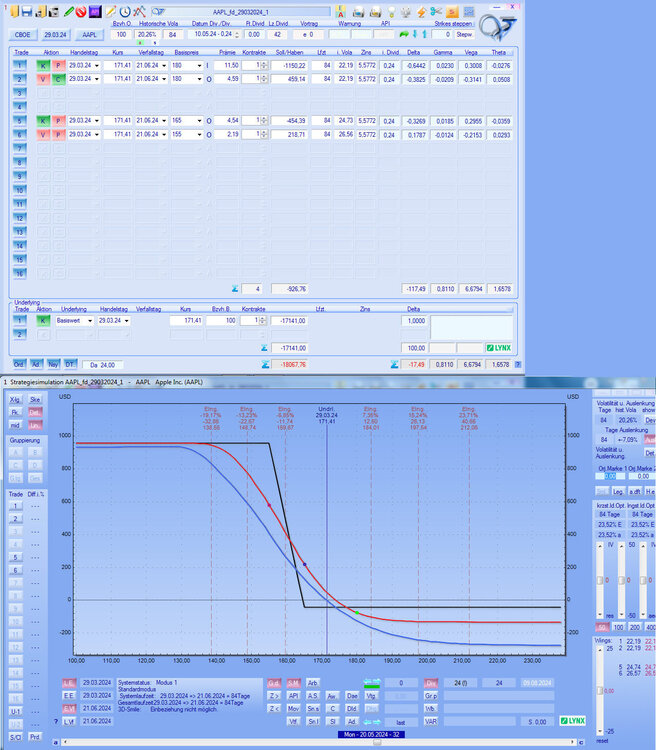The width and height of the screenshot is (656, 750).
Task: Toggle the pink Lin. button in simulation
Action: (x=34, y=425)
